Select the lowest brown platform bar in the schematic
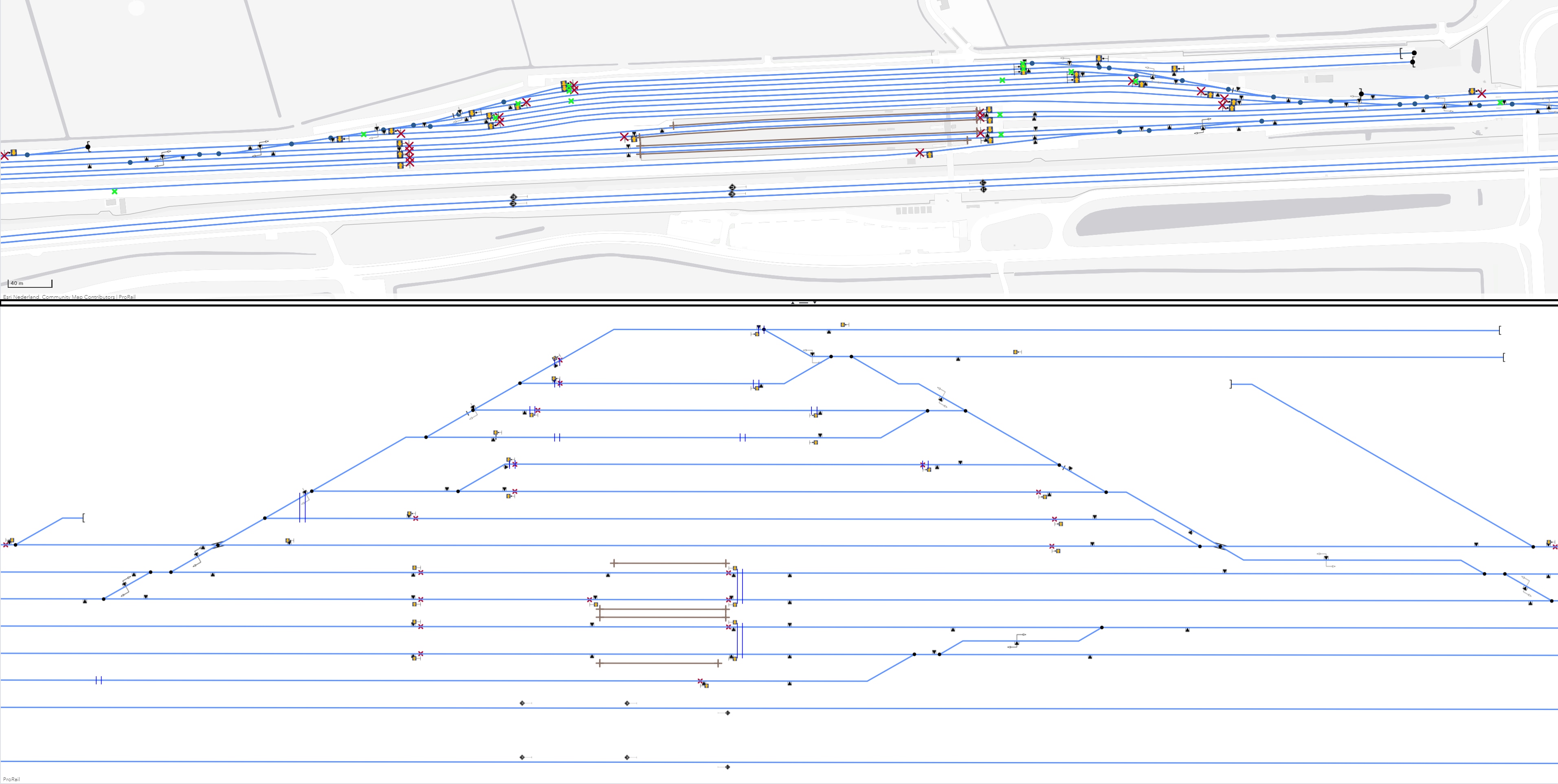The image size is (1558, 784). point(659,663)
